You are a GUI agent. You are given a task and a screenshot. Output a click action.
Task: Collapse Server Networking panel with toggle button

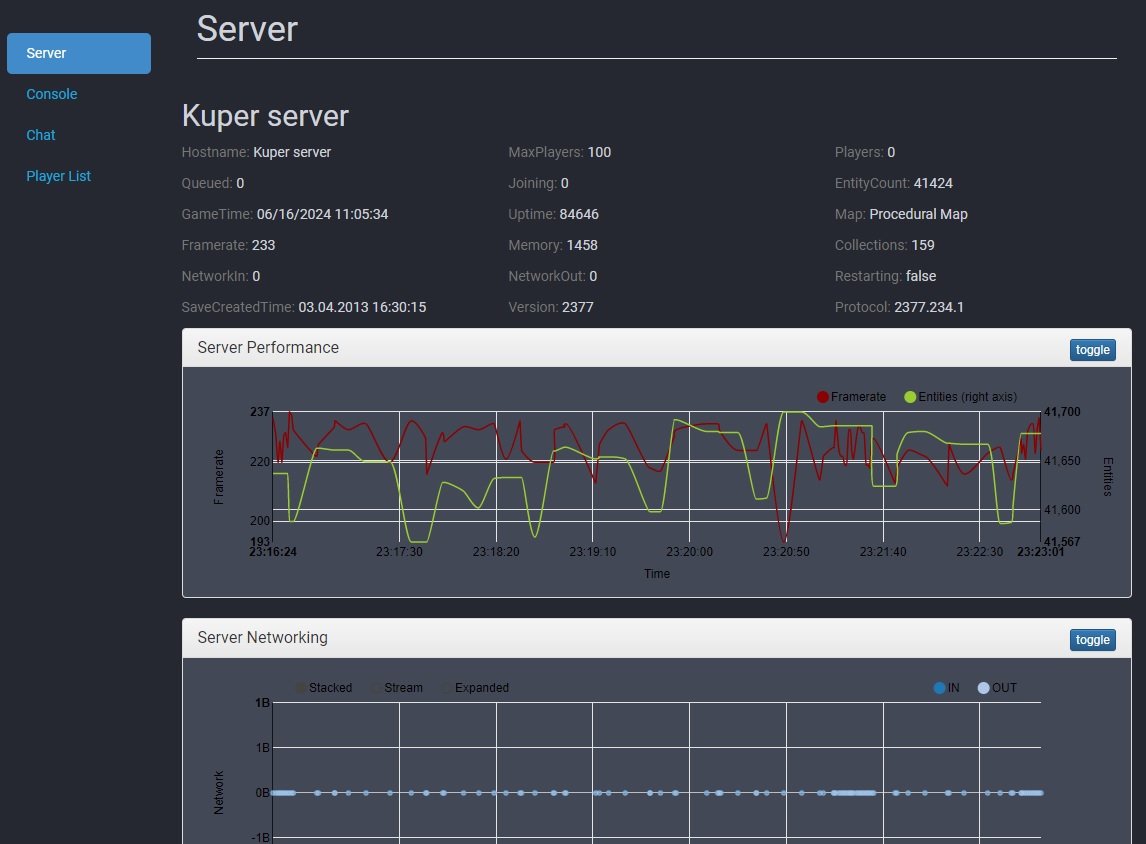[x=1092, y=640]
